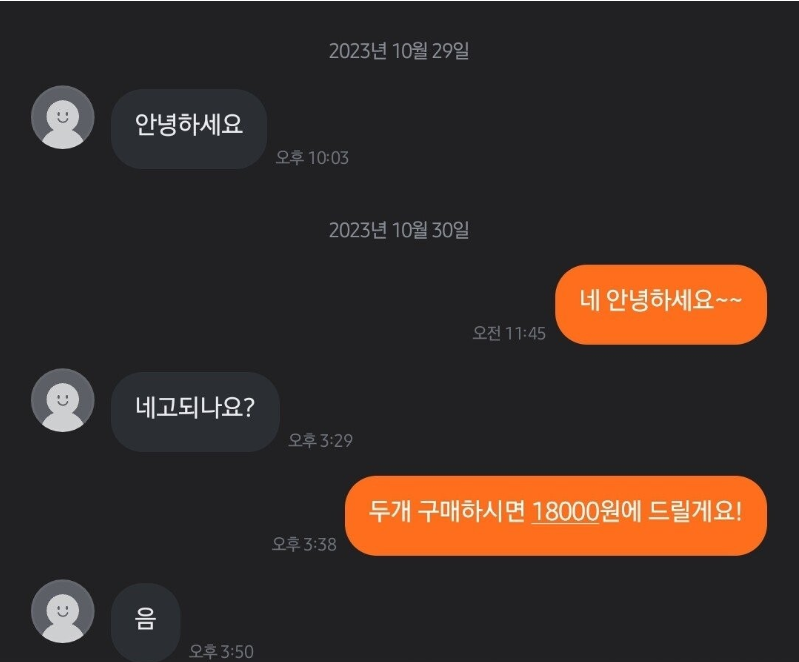Image resolution: width=799 pixels, height=662 pixels.
Task: Click the 구매하시면 word in the orange message
Action: (471, 511)
